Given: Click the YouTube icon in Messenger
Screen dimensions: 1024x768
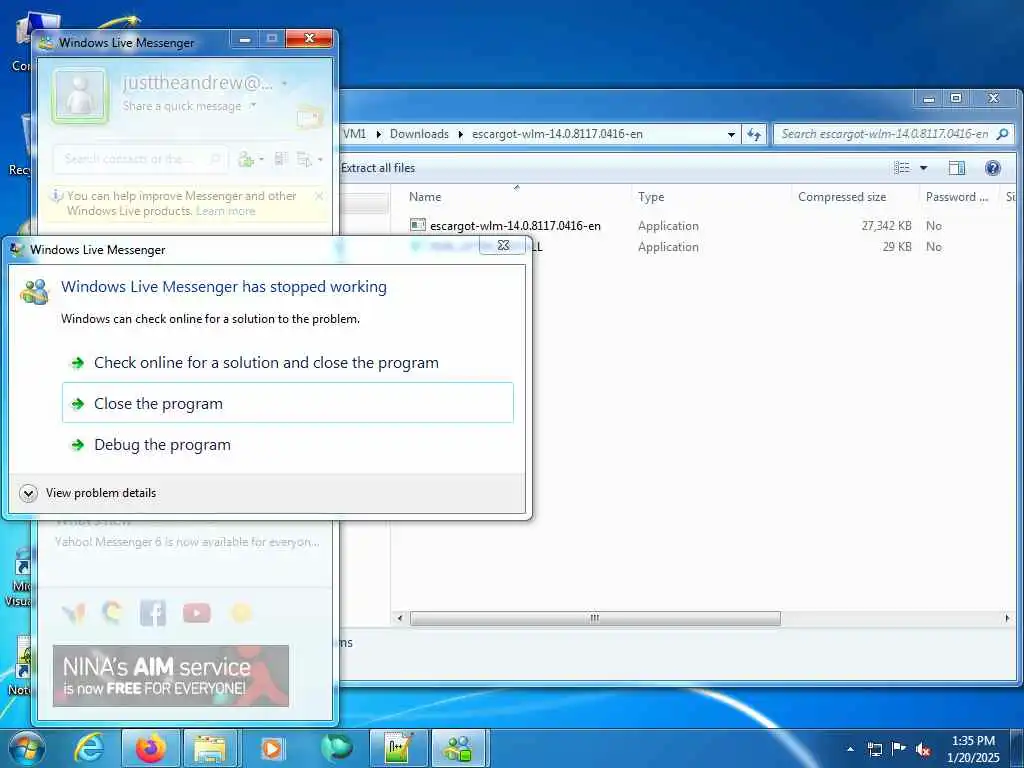Looking at the screenshot, I should [197, 613].
